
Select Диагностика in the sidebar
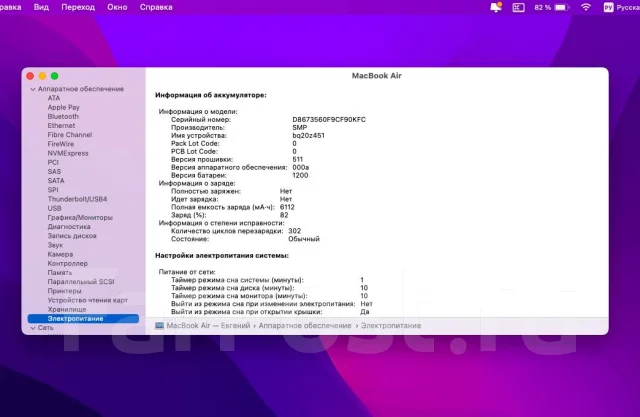[x=69, y=227]
